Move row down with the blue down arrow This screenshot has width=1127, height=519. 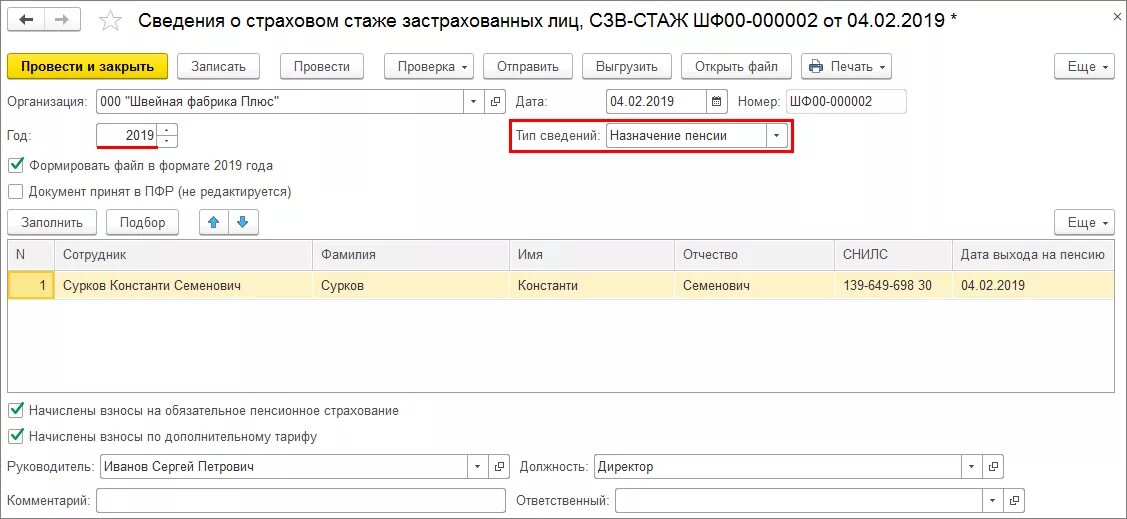[x=243, y=223]
